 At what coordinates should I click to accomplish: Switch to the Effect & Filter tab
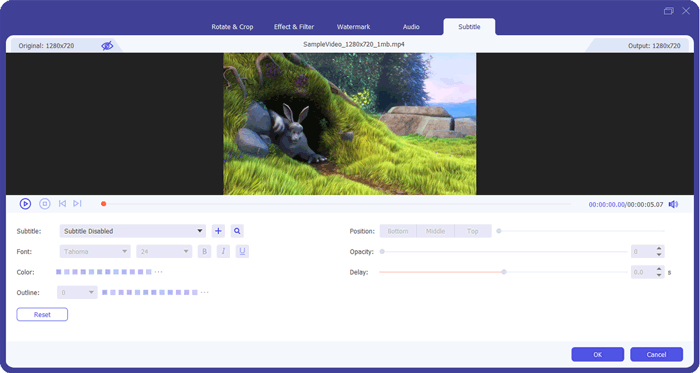(x=294, y=27)
